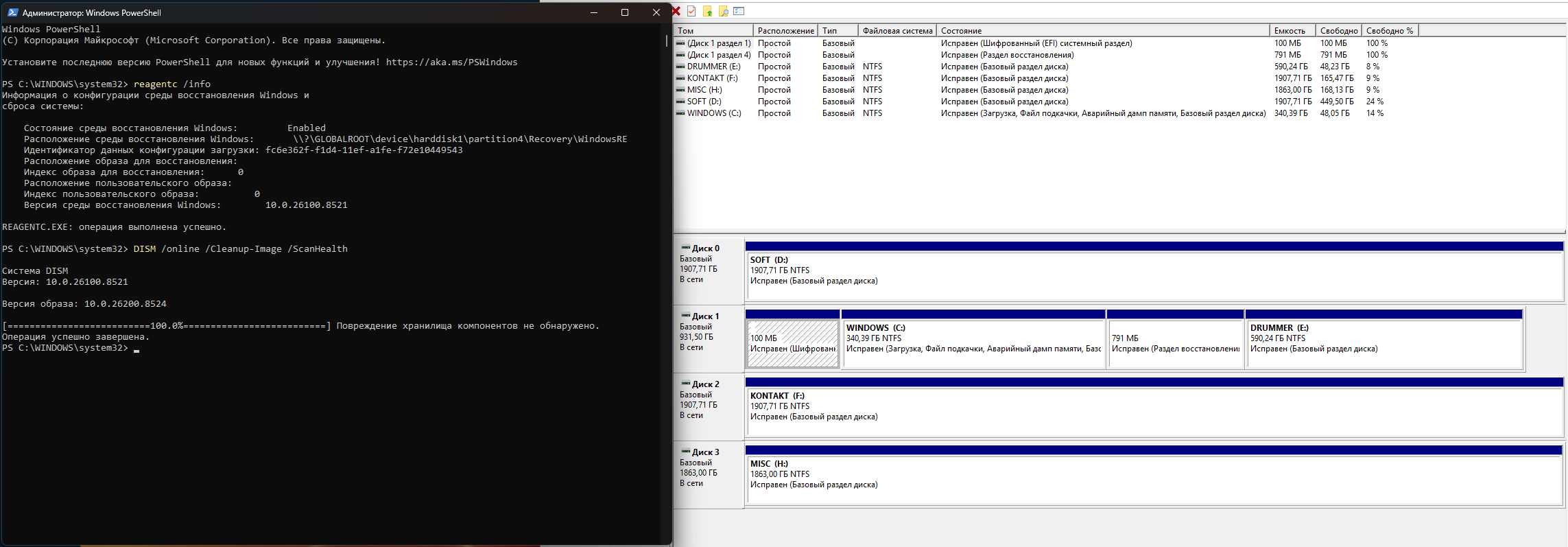The image size is (1568, 547).
Task: Click free space cell '449,50 ГБ'
Action: (1337, 102)
